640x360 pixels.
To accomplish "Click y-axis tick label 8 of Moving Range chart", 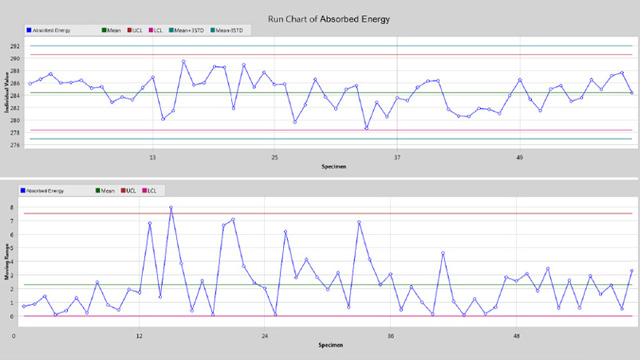I will click(12, 207).
